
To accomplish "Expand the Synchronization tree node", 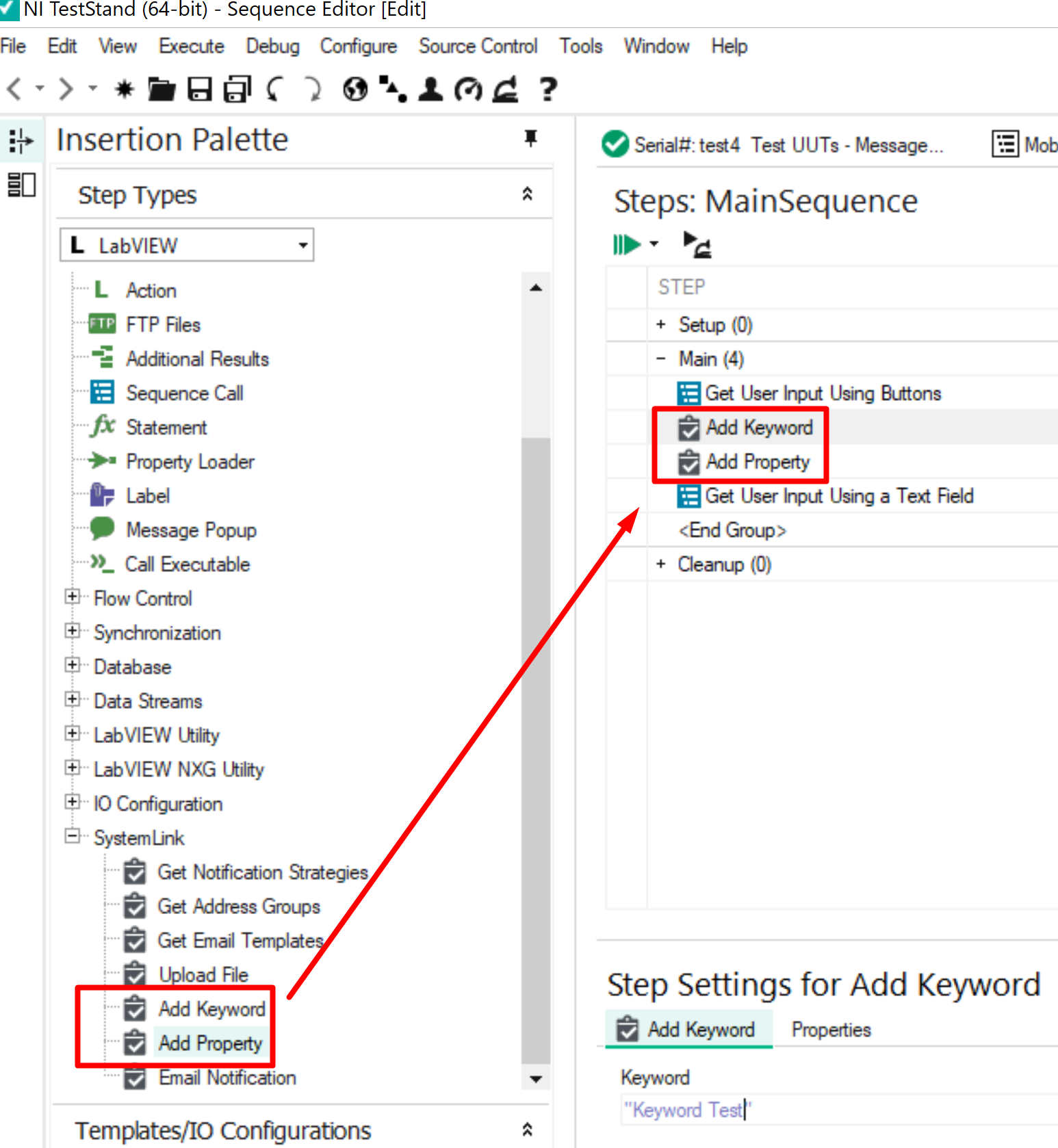I will pos(72,631).
